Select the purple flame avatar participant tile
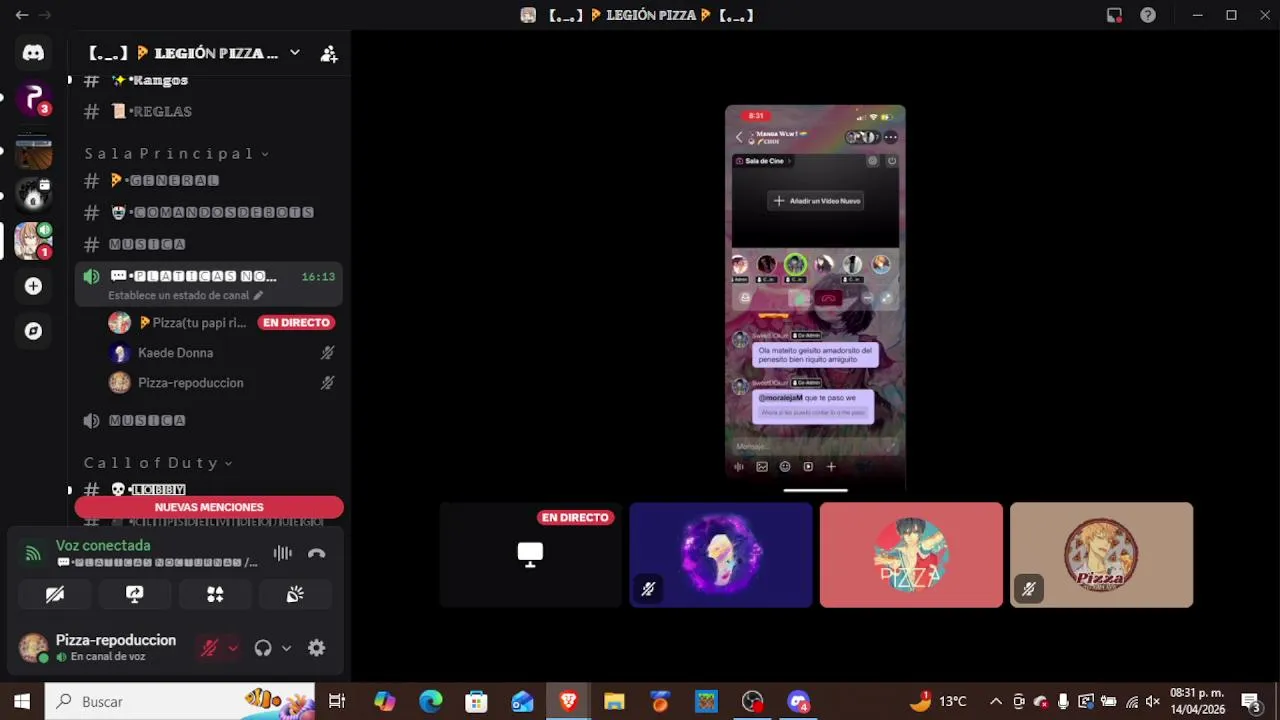Viewport: 1280px width, 720px height. (x=721, y=555)
